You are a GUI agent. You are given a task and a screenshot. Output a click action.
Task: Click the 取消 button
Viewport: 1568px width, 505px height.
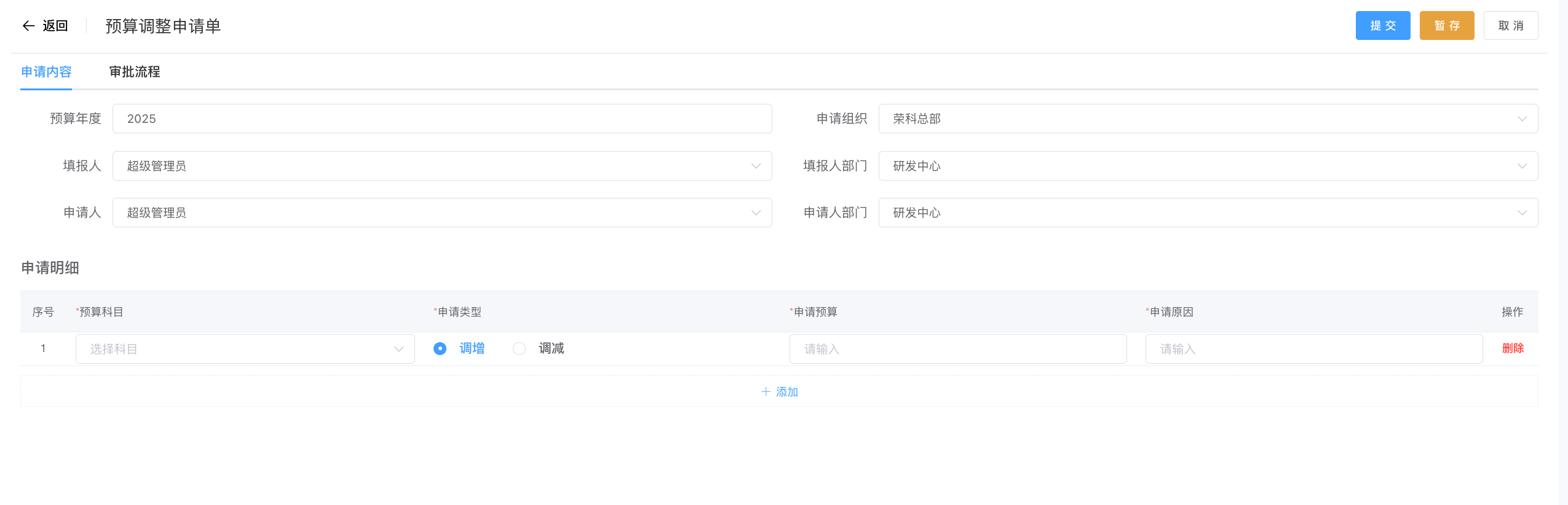tap(1510, 26)
